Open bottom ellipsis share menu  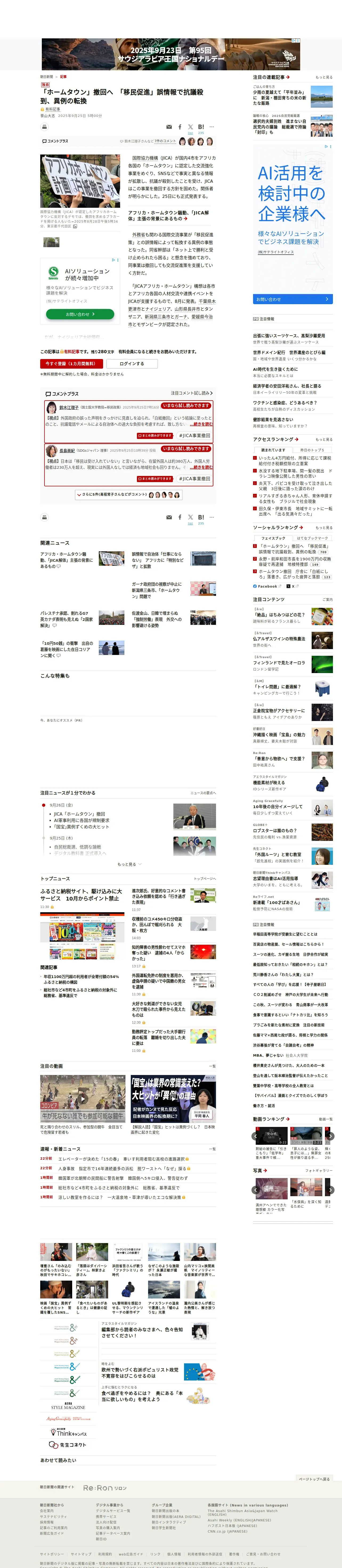[x=212, y=518]
